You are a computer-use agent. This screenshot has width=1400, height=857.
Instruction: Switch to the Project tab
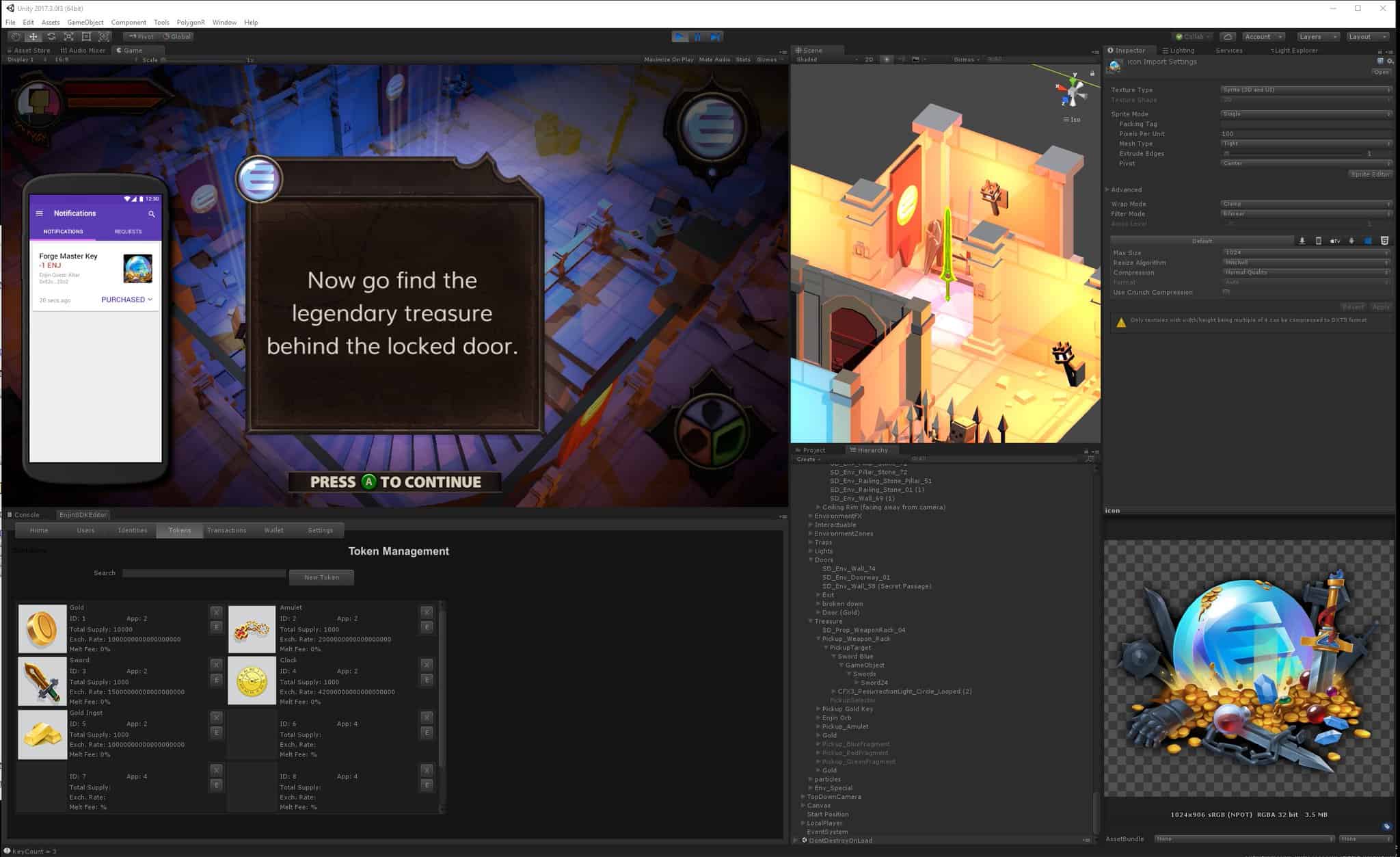811,450
